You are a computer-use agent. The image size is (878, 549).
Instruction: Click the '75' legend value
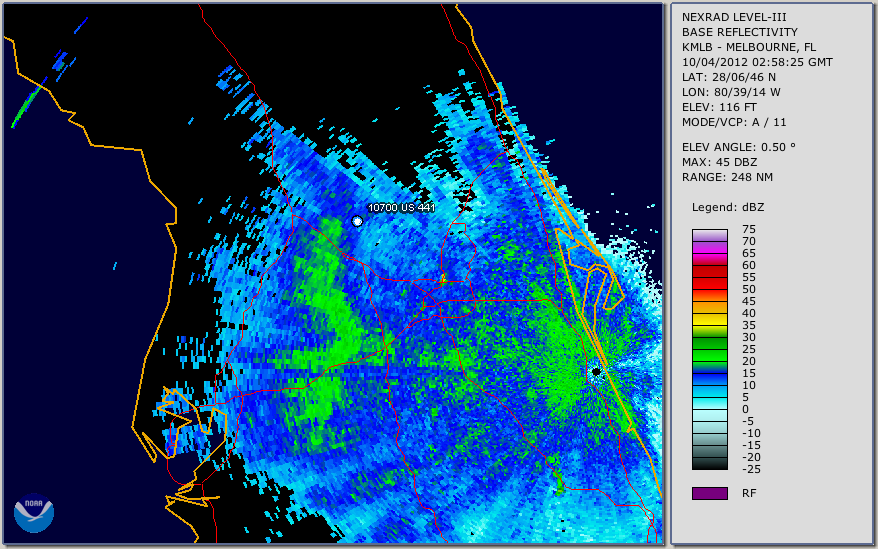click(x=749, y=229)
